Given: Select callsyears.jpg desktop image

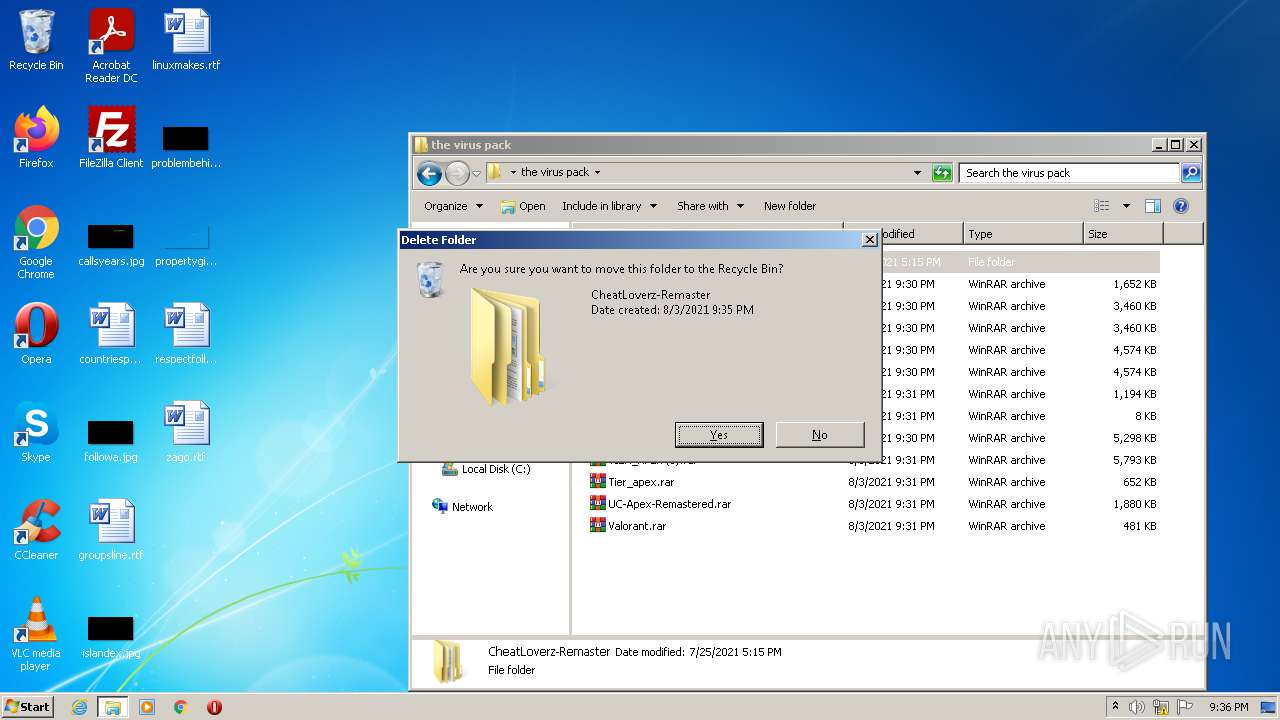Looking at the screenshot, I should [x=111, y=245].
